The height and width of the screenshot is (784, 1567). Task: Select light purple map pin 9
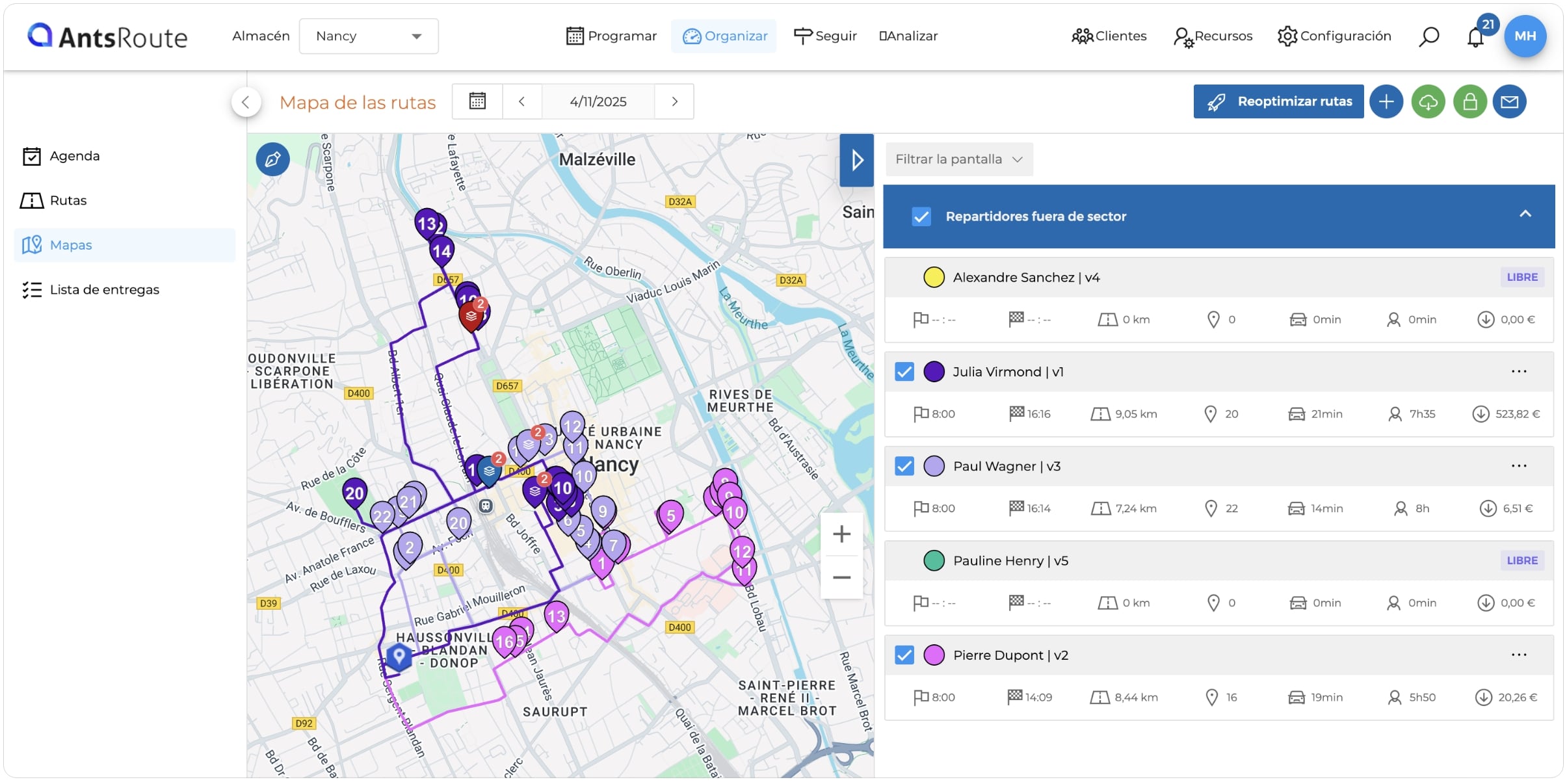[x=603, y=512]
